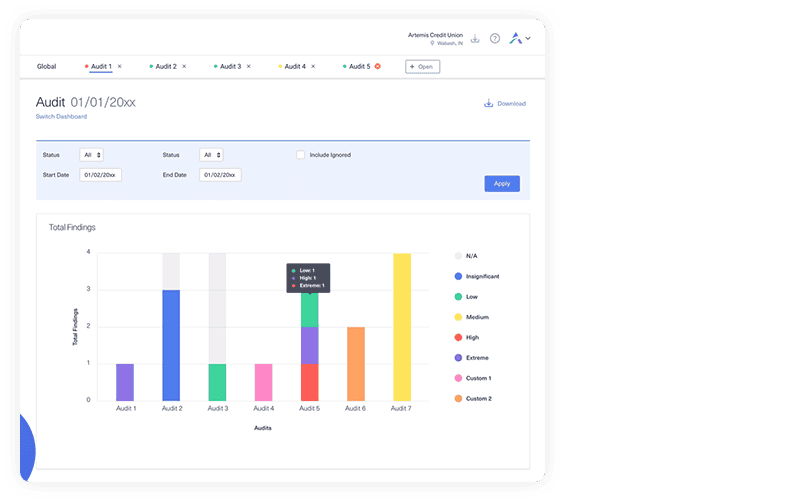Viewport: 800px width, 500px height.
Task: Go to the Audit 4 tab
Action: click(x=295, y=66)
